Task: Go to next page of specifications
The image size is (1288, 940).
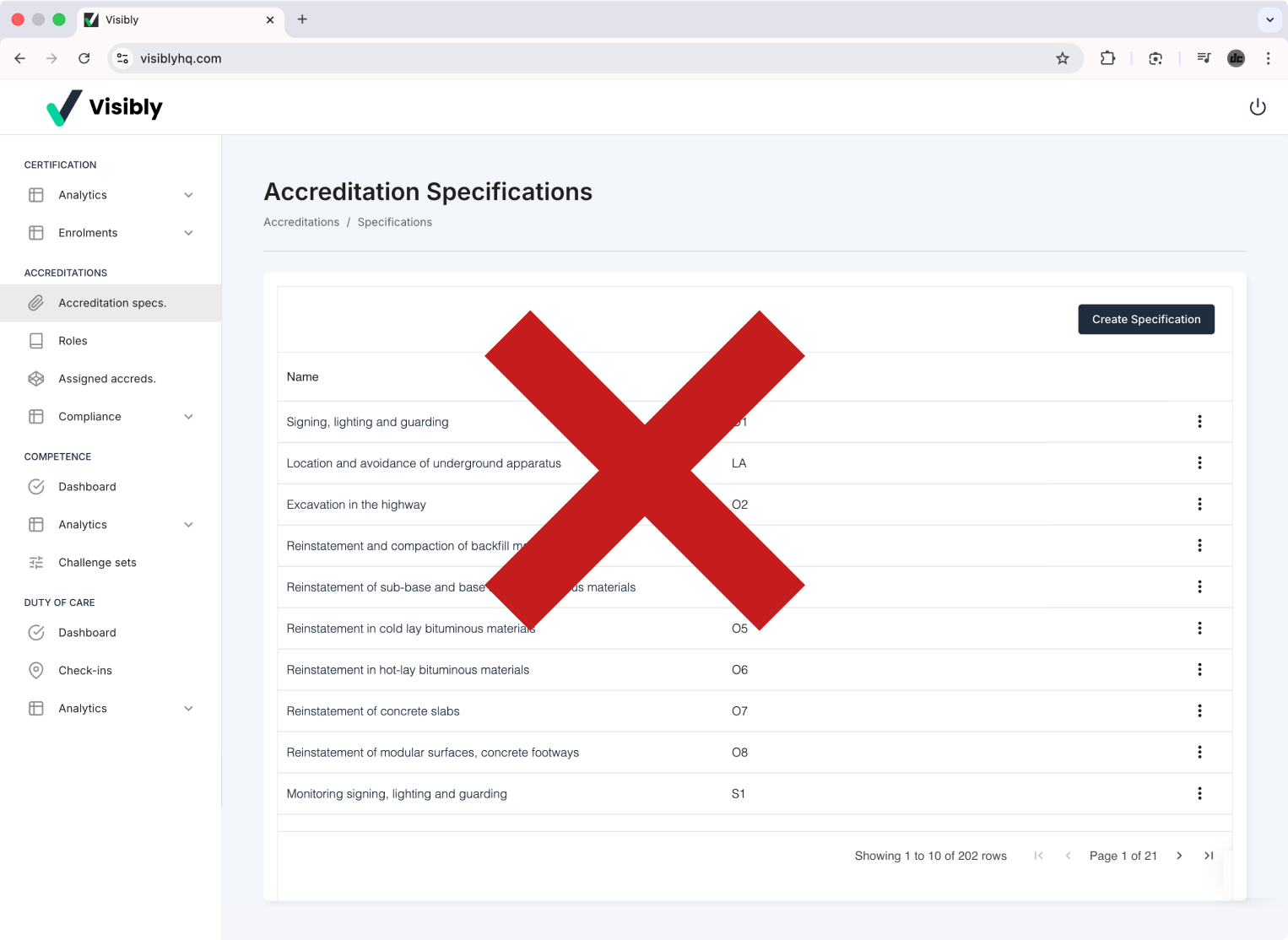Action: 1179,856
